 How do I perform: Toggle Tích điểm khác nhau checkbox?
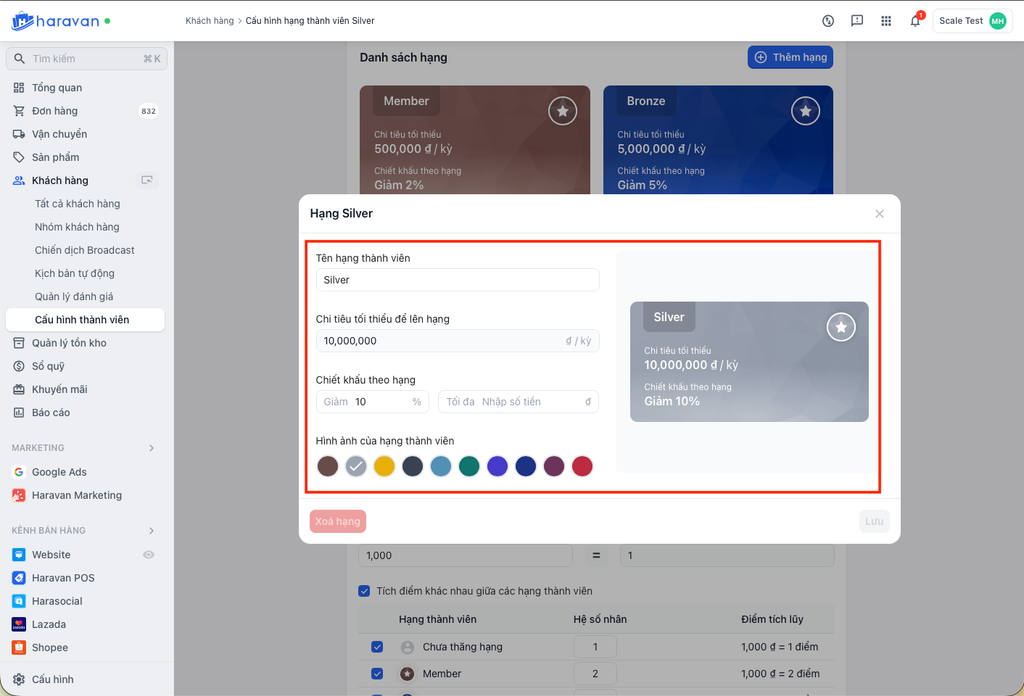[x=364, y=591]
